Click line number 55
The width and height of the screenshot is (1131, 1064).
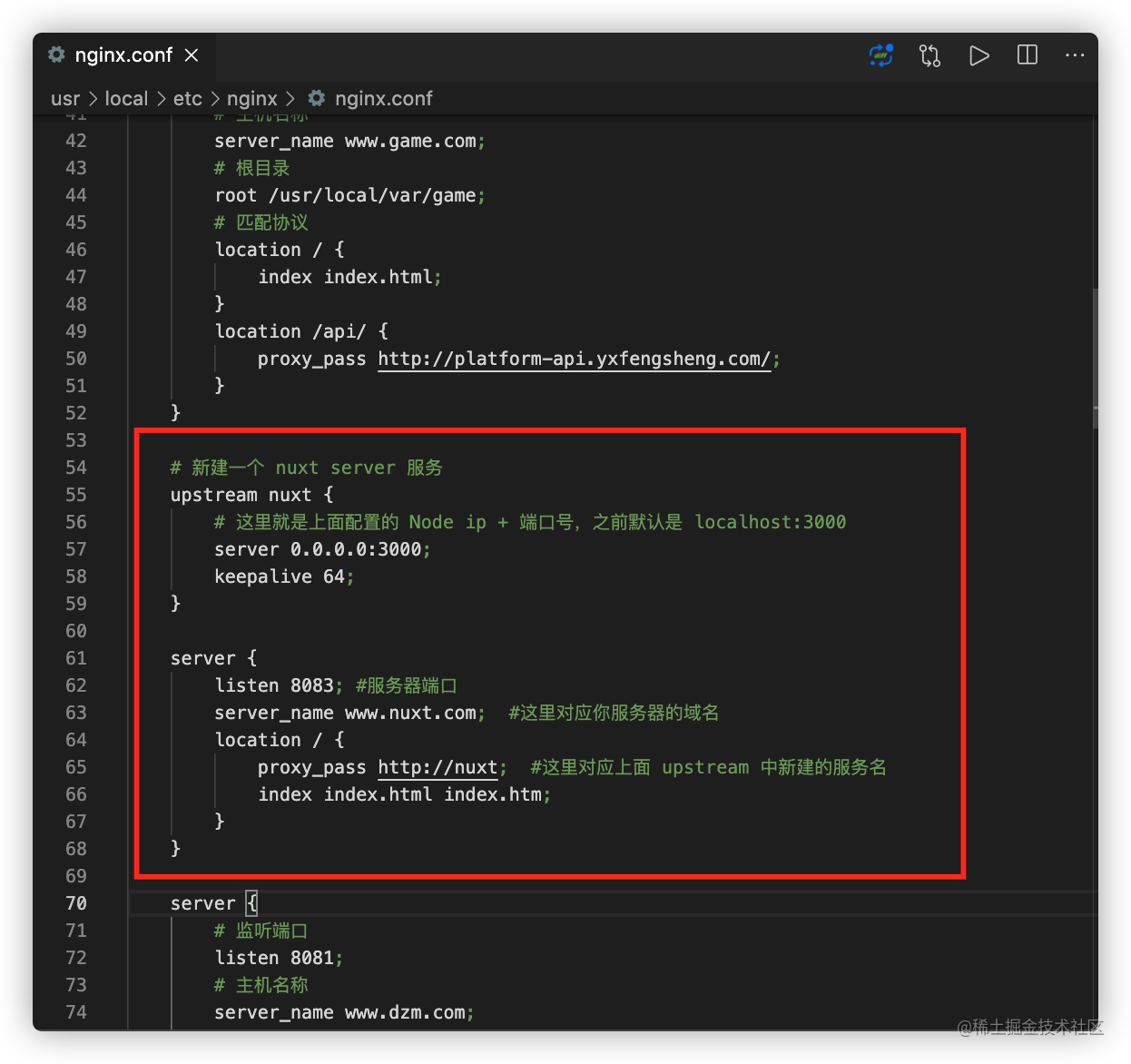pyautogui.click(x=76, y=495)
